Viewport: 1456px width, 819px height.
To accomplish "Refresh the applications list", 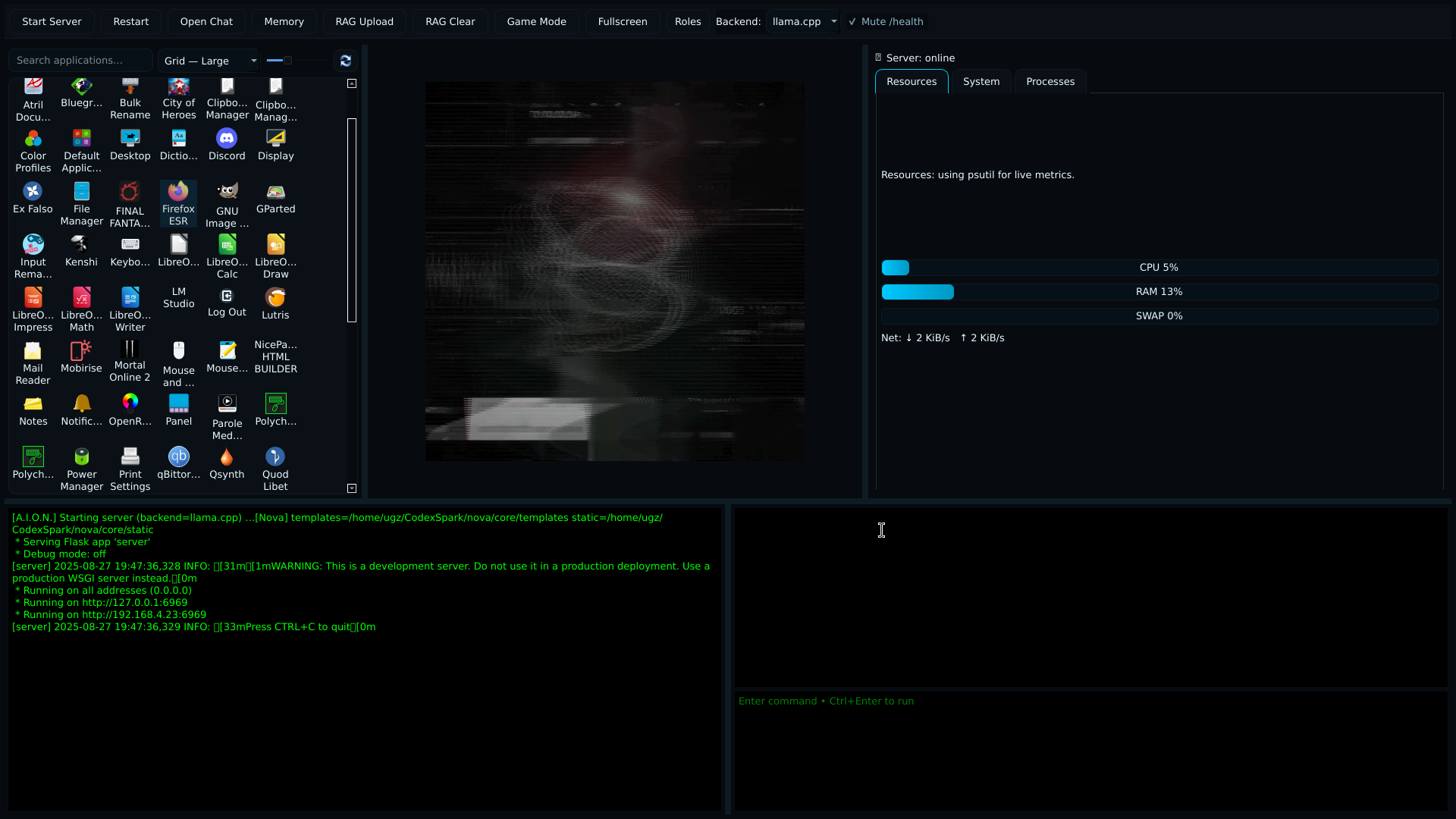I will click(x=346, y=61).
